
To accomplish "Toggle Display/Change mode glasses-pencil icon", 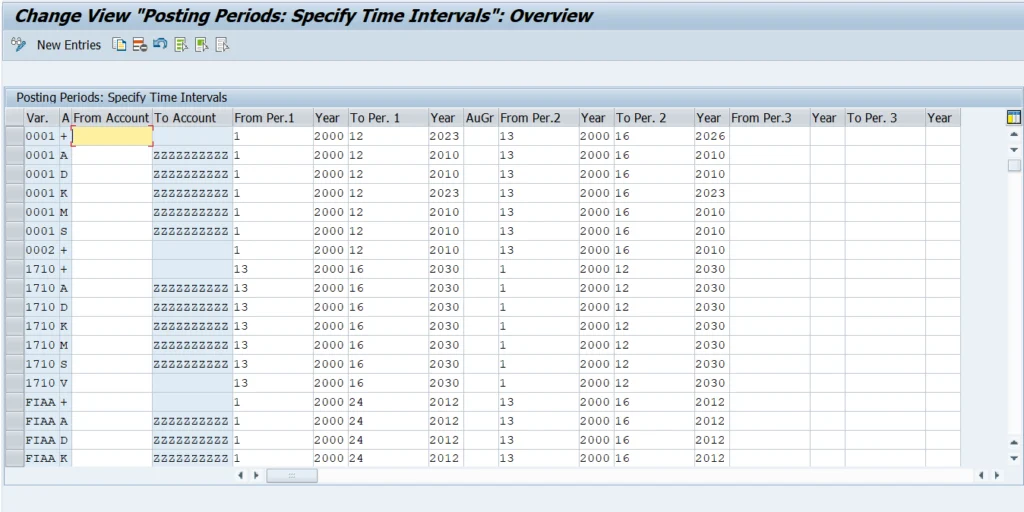I will pos(18,45).
